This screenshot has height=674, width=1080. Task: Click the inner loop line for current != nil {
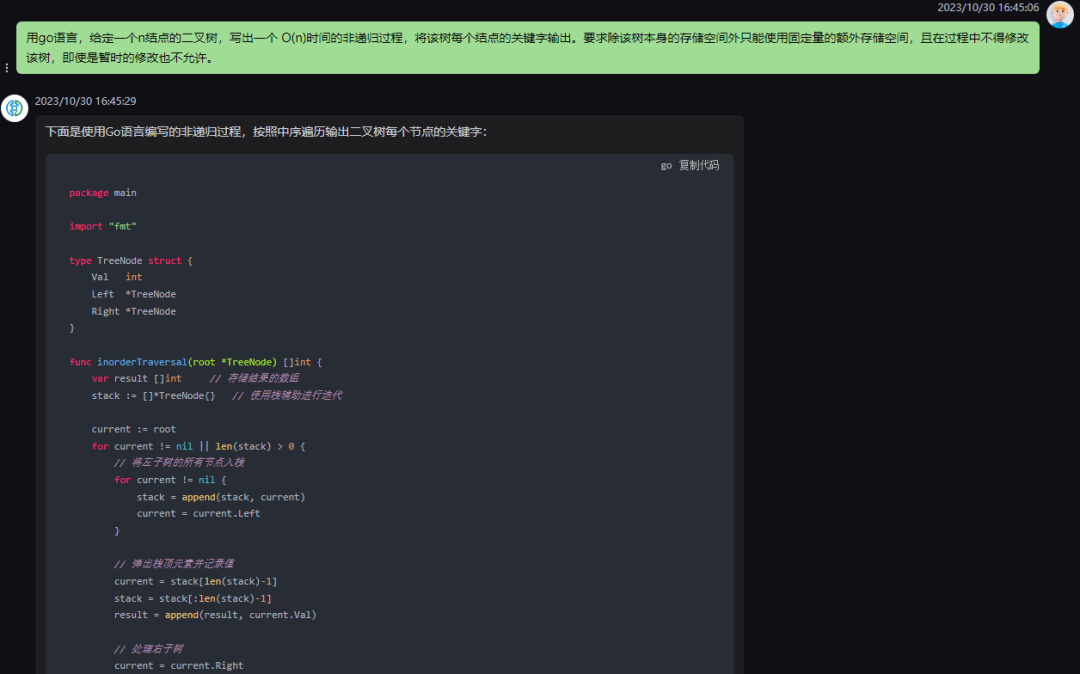coord(170,480)
